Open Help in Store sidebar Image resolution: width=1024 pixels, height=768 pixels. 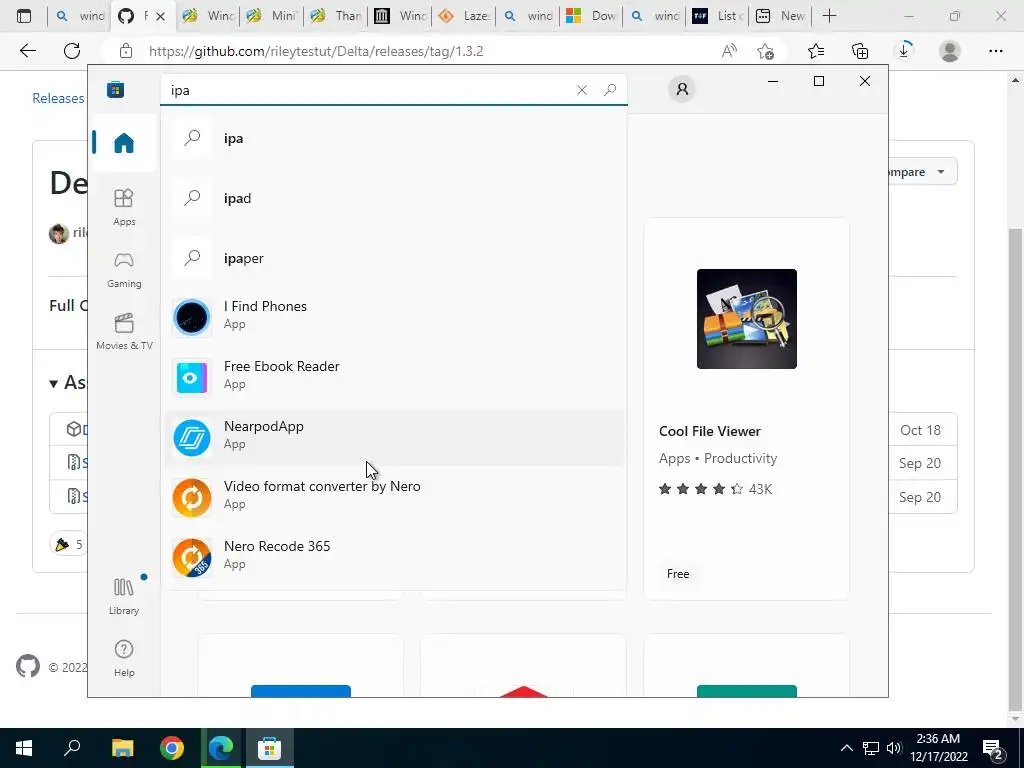[x=123, y=658]
